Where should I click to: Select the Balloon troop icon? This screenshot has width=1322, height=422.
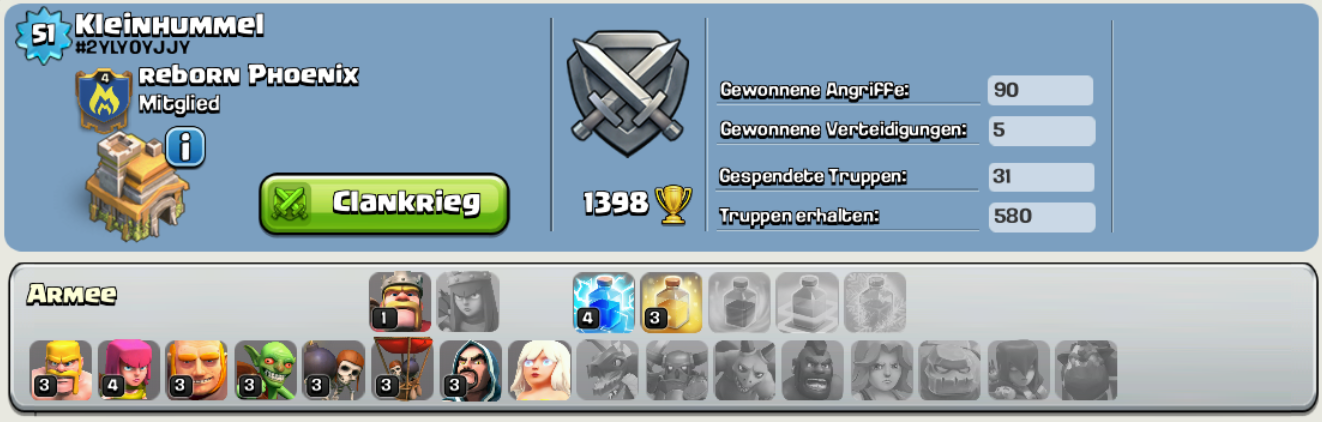pyautogui.click(x=402, y=370)
